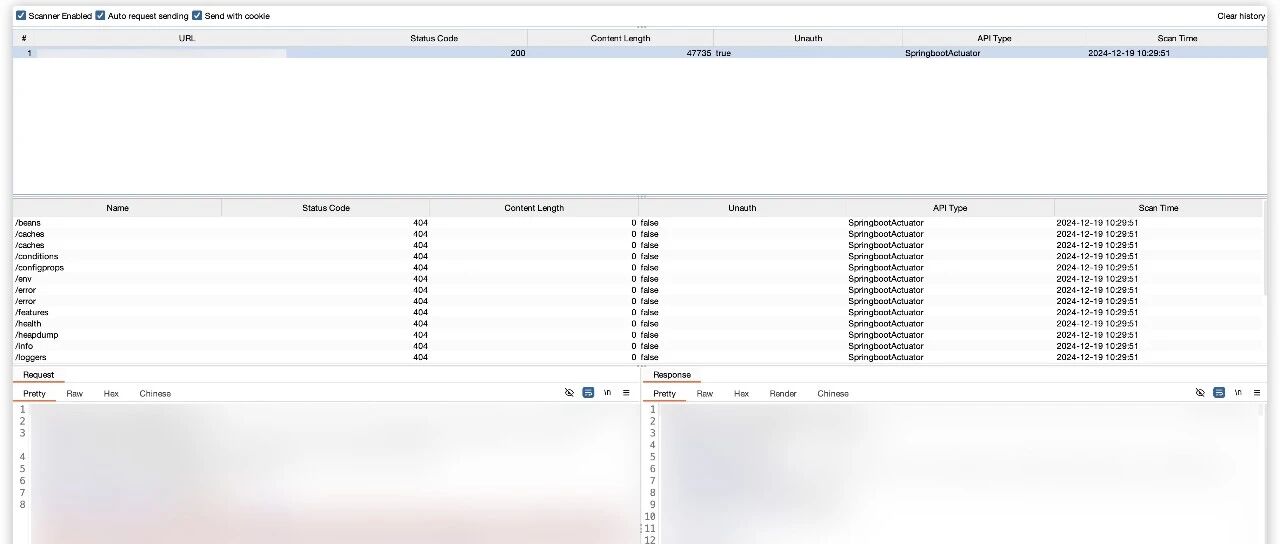Open the Request panel hamburger menu
This screenshot has height=544, width=1280.
click(x=626, y=393)
